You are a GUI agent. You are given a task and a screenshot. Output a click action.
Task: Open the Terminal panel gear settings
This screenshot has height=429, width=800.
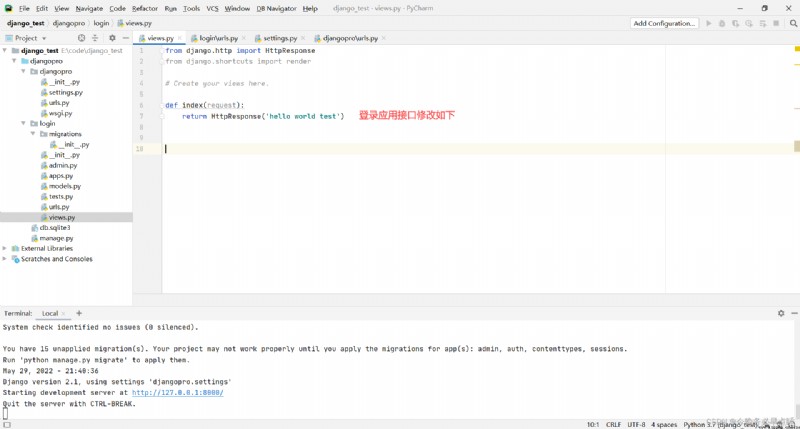point(781,313)
